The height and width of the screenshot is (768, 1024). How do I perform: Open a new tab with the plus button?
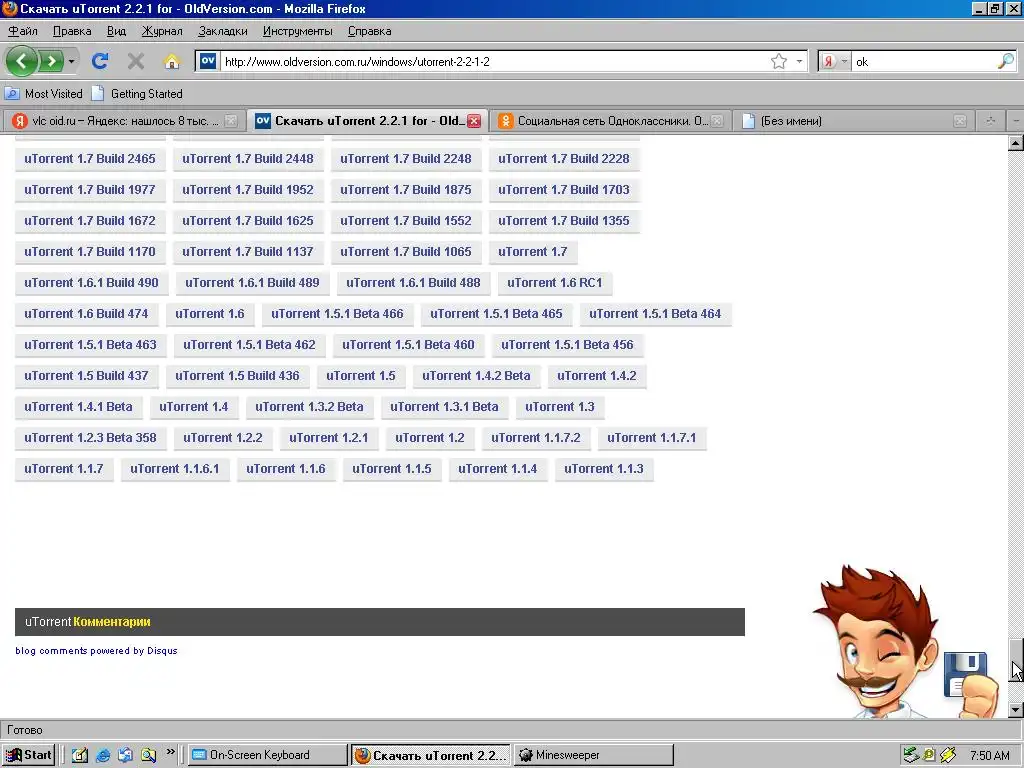click(x=990, y=121)
